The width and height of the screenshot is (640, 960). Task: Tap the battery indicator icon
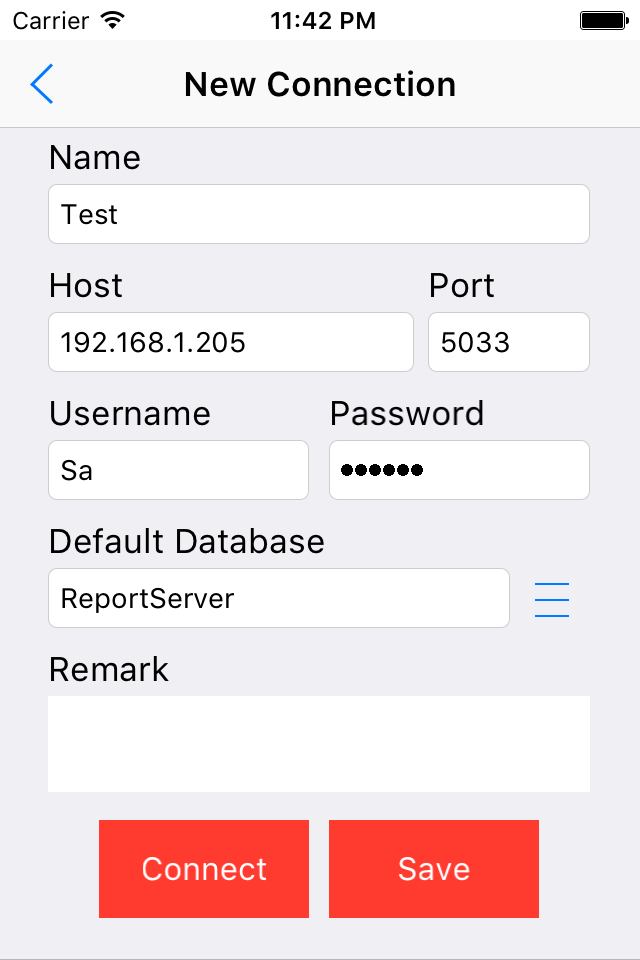[x=604, y=21]
